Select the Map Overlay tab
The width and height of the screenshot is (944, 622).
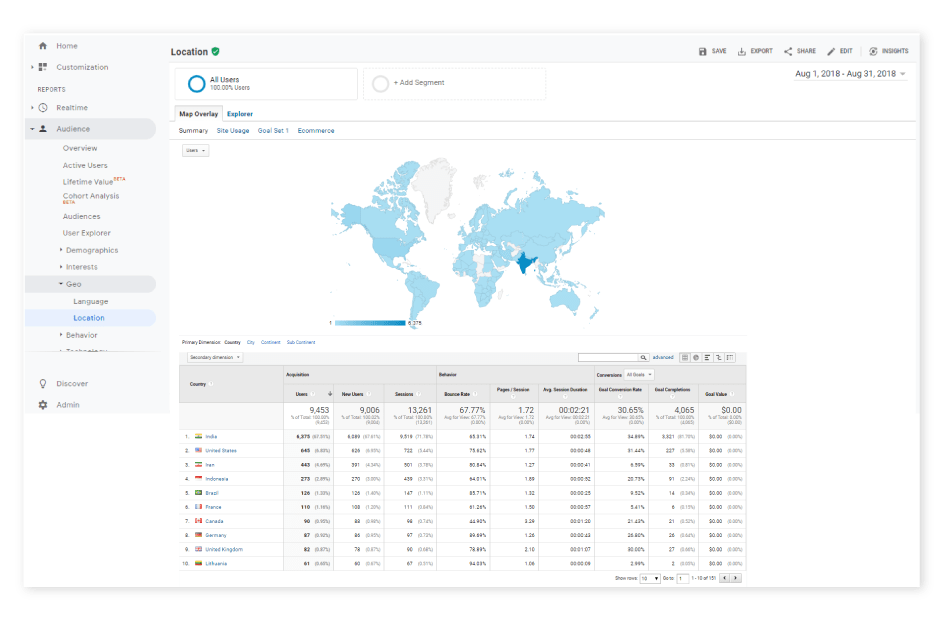click(x=199, y=114)
